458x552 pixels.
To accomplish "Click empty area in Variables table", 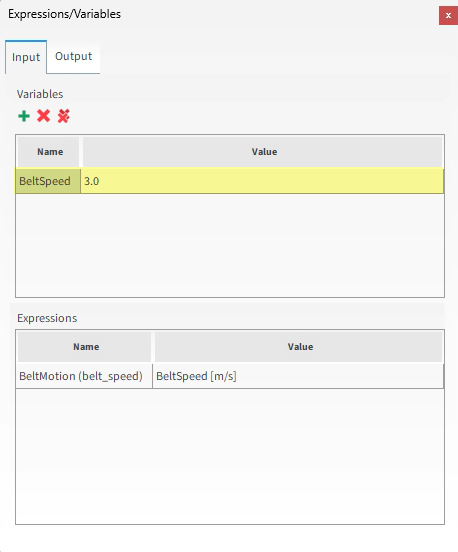I will [x=230, y=245].
